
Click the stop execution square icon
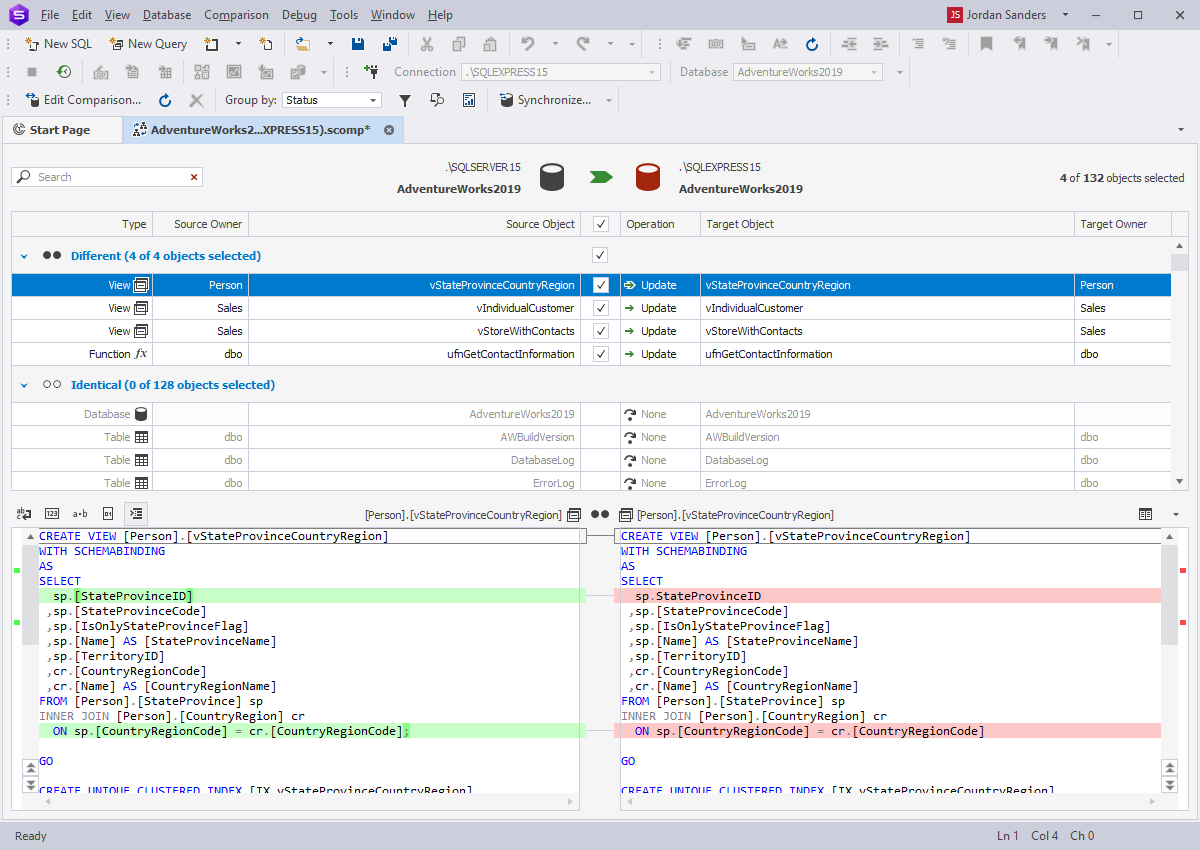[32, 72]
